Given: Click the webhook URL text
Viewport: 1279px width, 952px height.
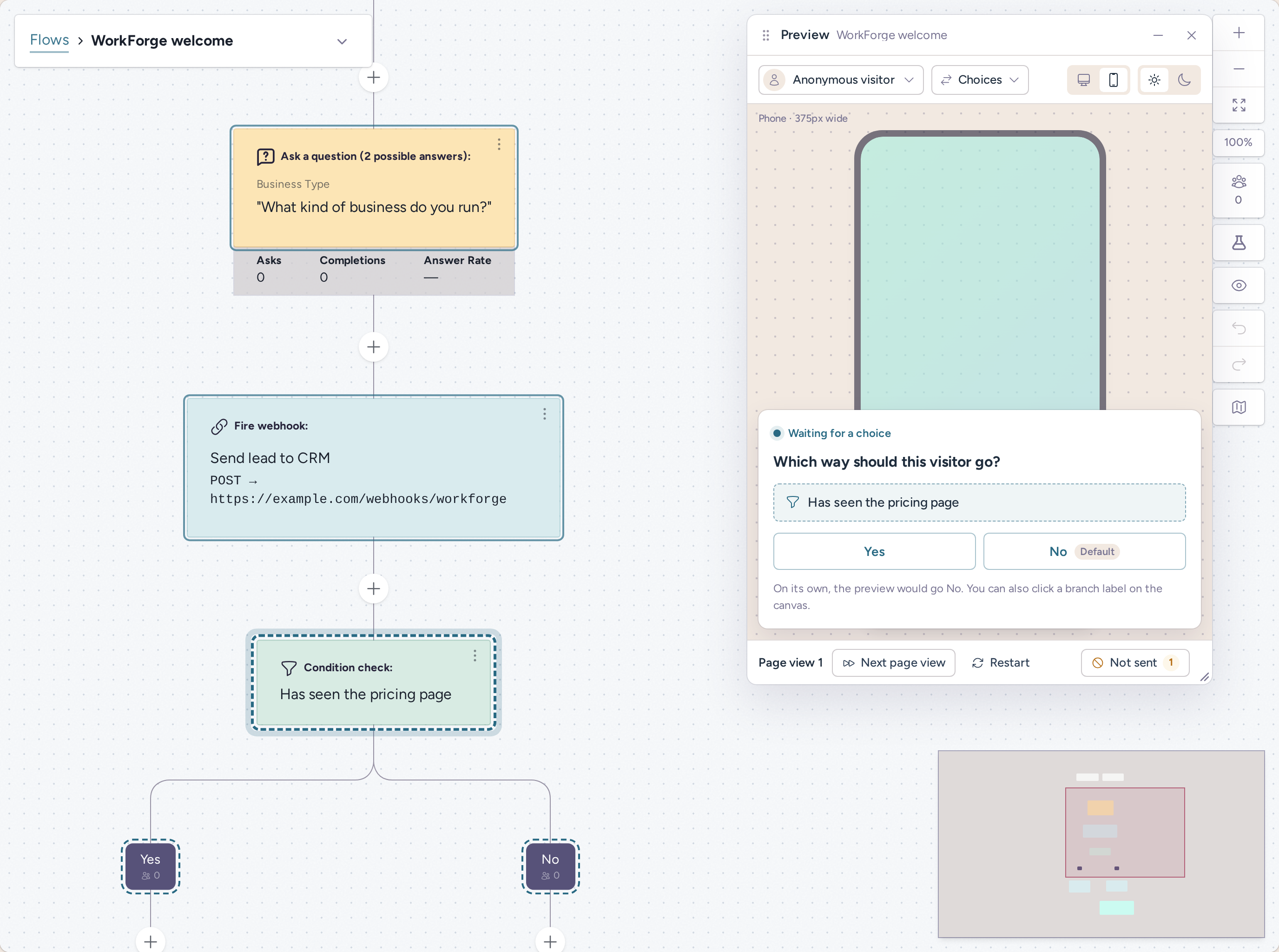Looking at the screenshot, I should (358, 499).
